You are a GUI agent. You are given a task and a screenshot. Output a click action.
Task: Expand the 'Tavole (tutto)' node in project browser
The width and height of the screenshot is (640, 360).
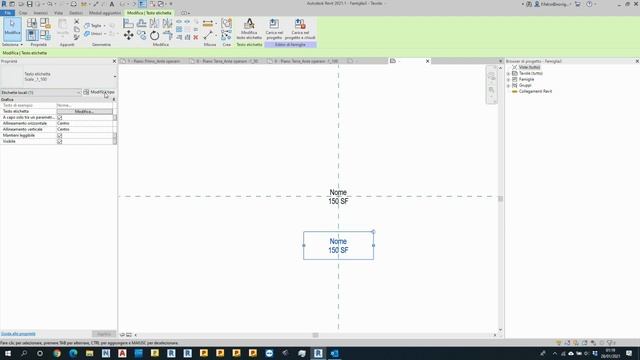click(509, 73)
